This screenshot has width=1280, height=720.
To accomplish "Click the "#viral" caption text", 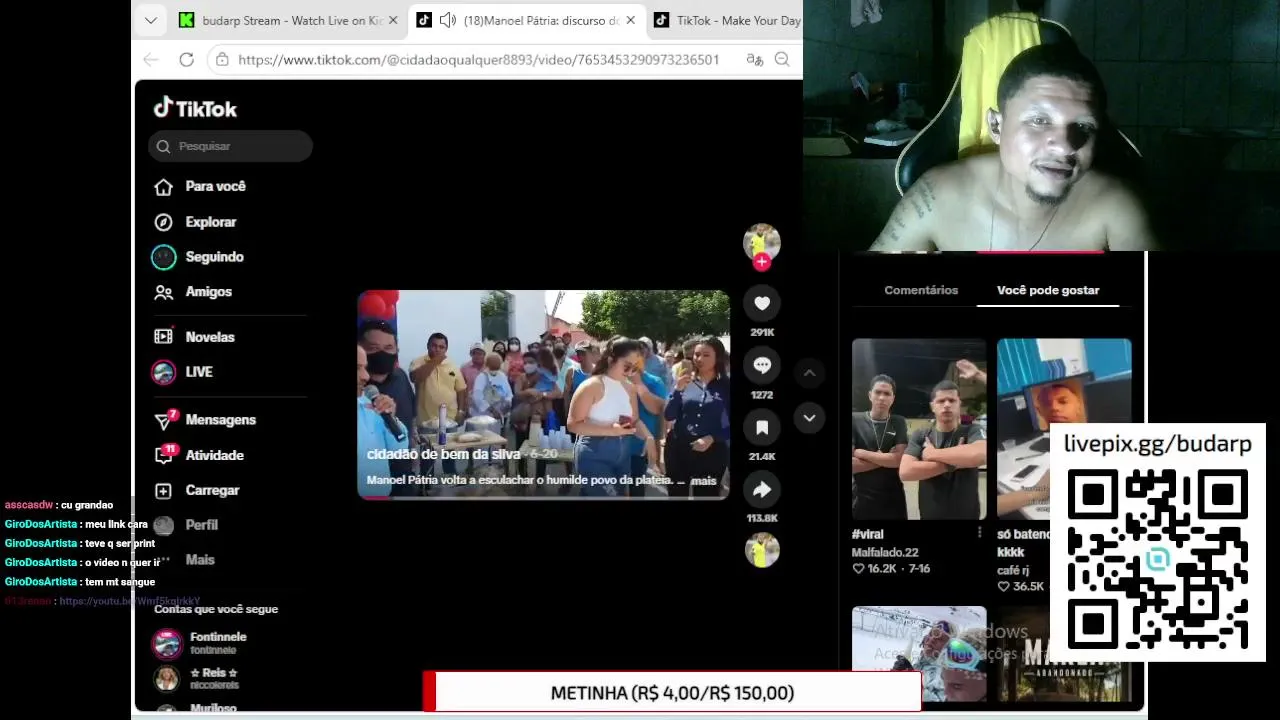I will [868, 534].
